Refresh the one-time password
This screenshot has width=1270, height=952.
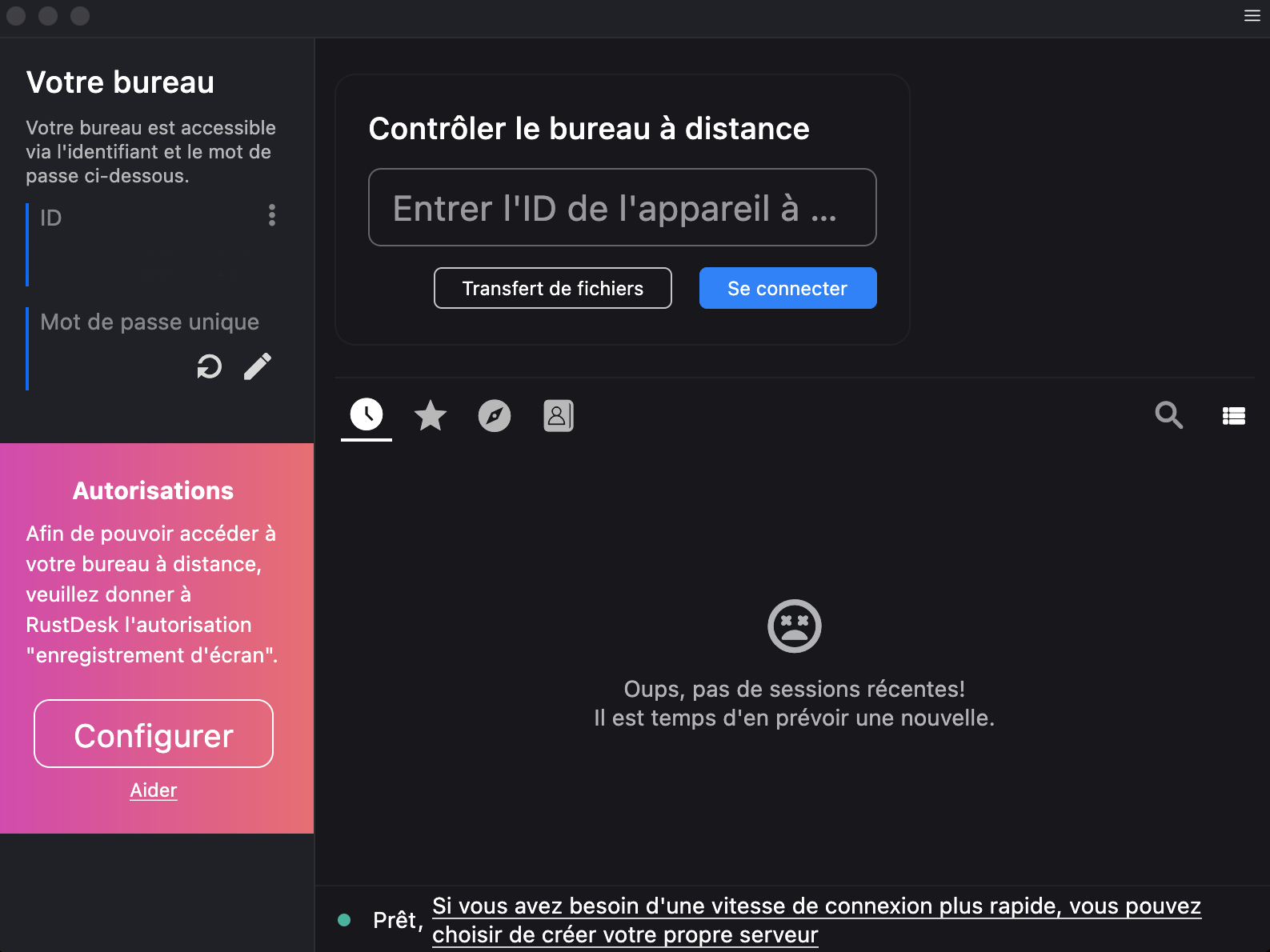coord(210,367)
